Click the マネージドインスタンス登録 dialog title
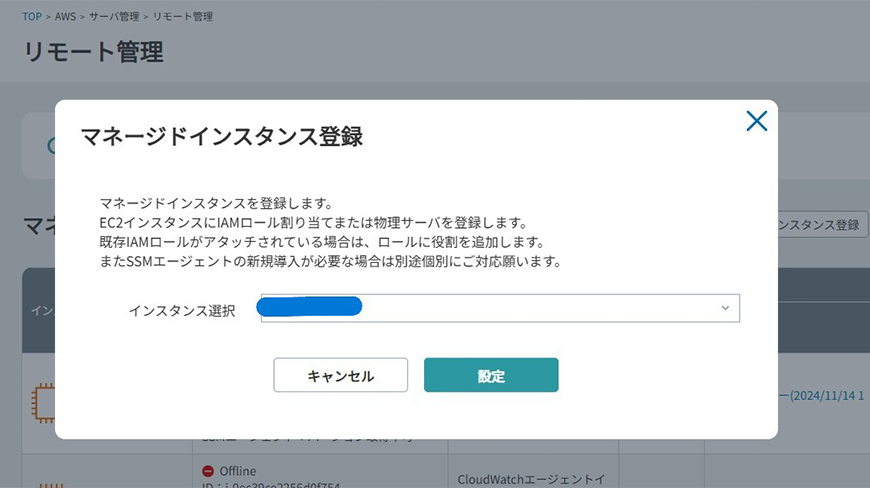Image resolution: width=870 pixels, height=488 pixels. (221, 136)
